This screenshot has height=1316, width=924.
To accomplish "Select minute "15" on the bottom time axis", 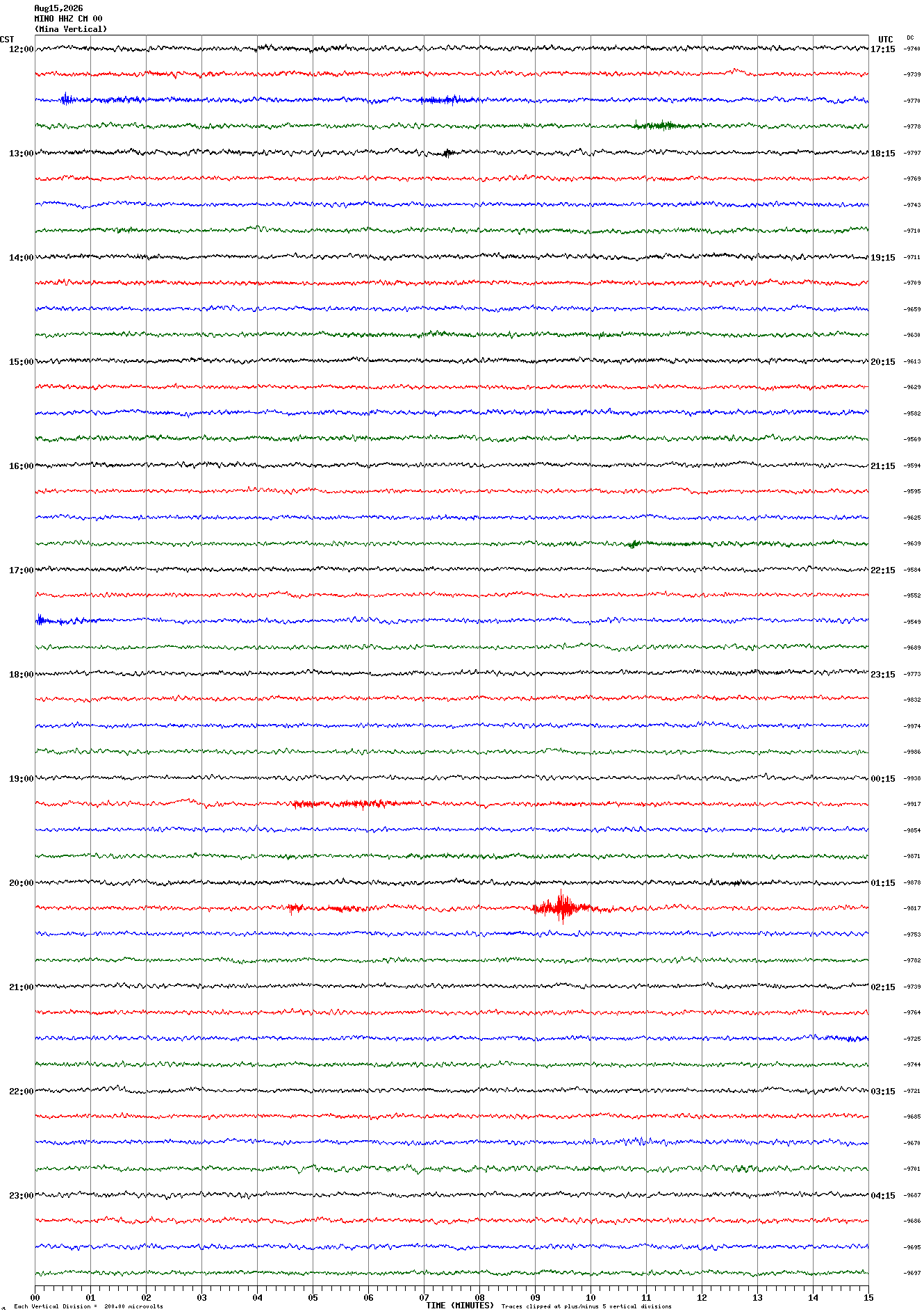I will click(x=868, y=1297).
